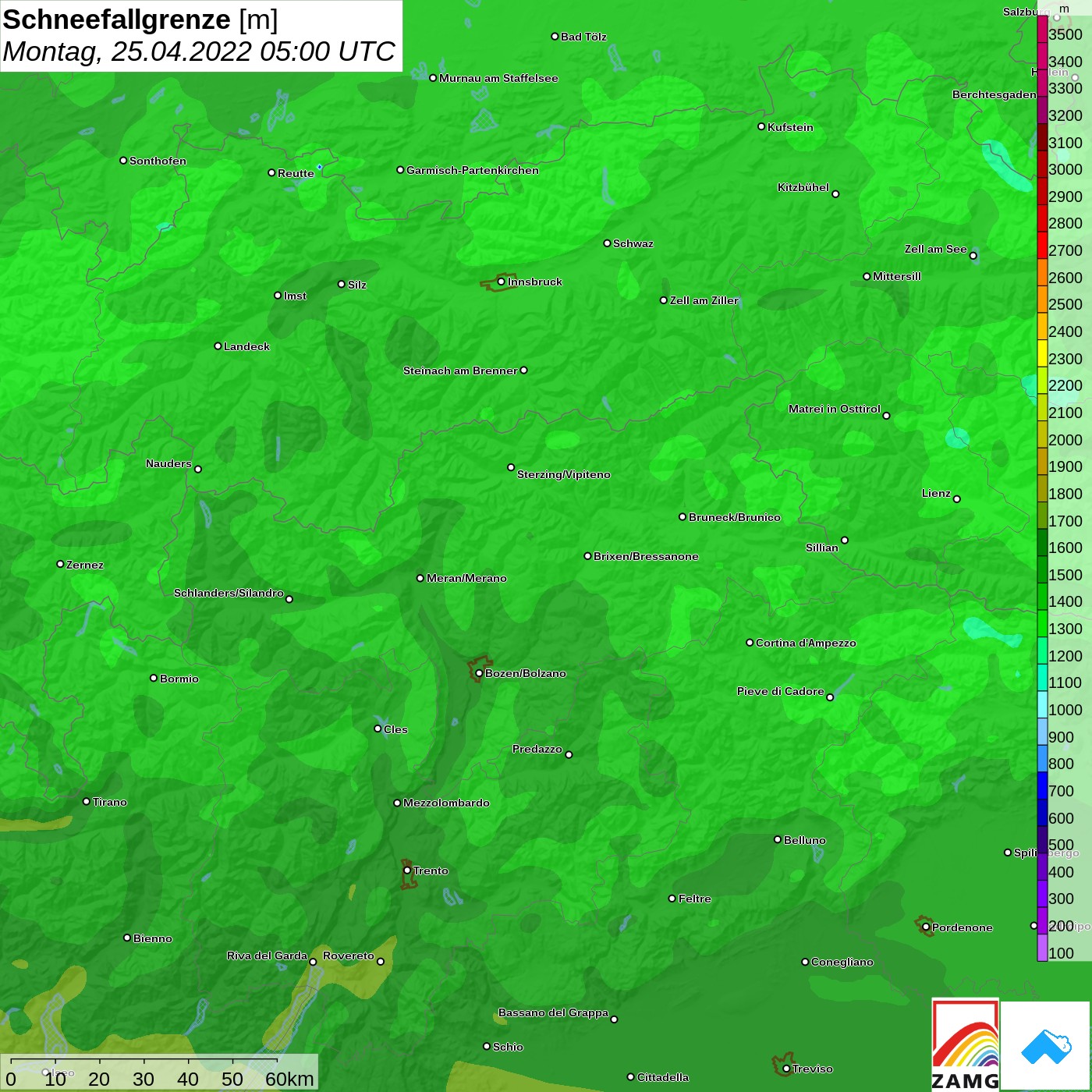
Task: Click the Belluno location dot
Action: [x=777, y=839]
